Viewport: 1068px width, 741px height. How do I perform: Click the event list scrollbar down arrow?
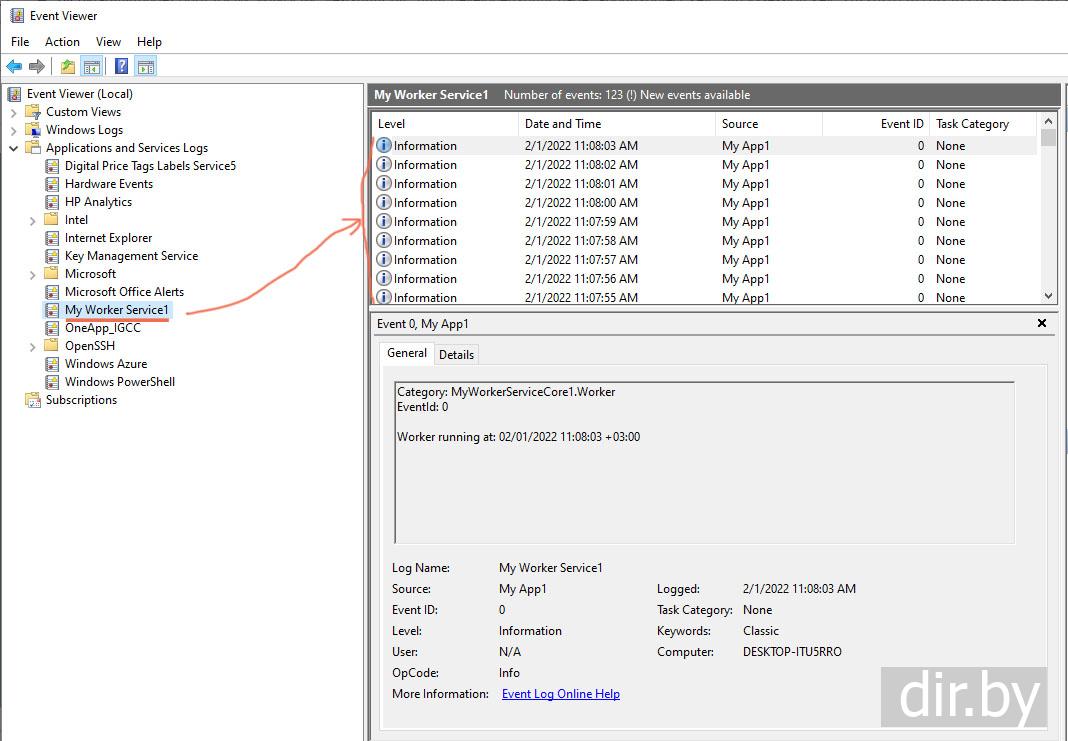1048,296
